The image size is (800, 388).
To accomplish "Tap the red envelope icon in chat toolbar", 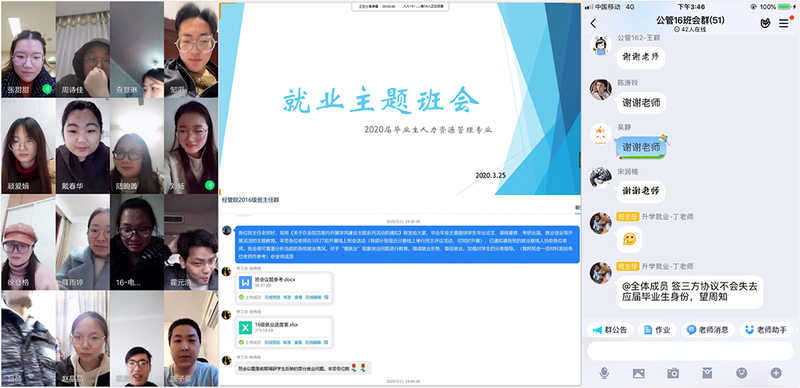I will 707,373.
